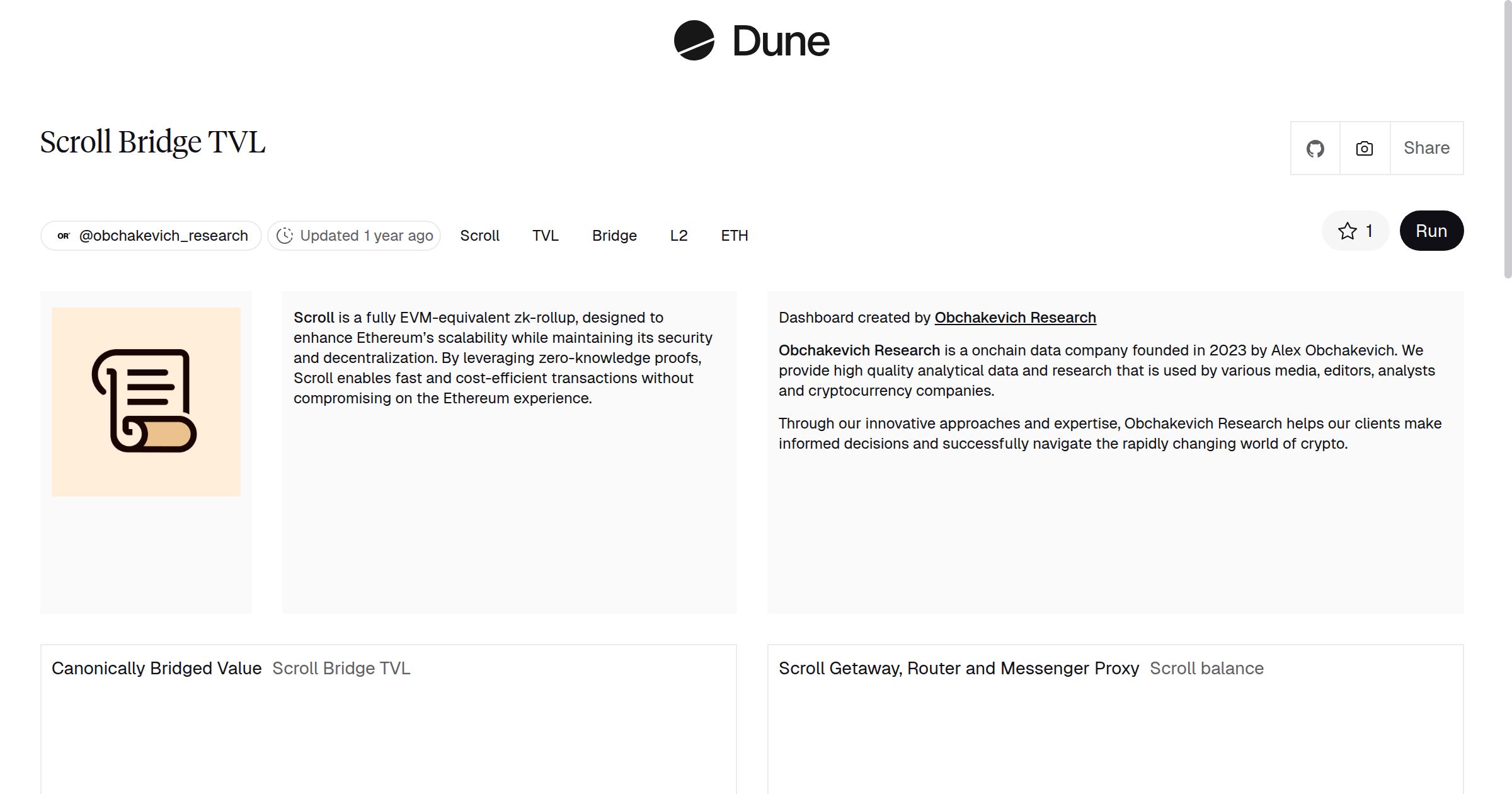Select the Scroll tag
This screenshot has width=1512, height=794.
(x=479, y=236)
